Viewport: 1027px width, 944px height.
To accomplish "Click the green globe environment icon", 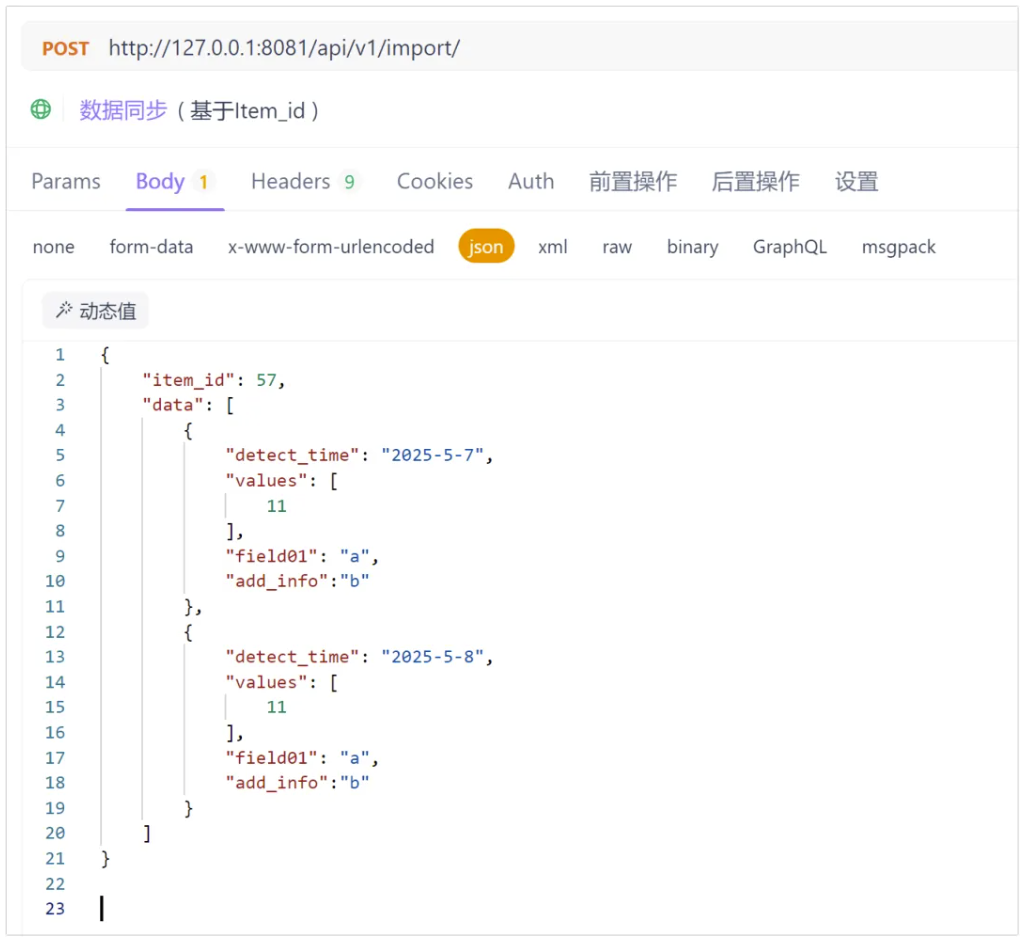I will click(x=41, y=110).
